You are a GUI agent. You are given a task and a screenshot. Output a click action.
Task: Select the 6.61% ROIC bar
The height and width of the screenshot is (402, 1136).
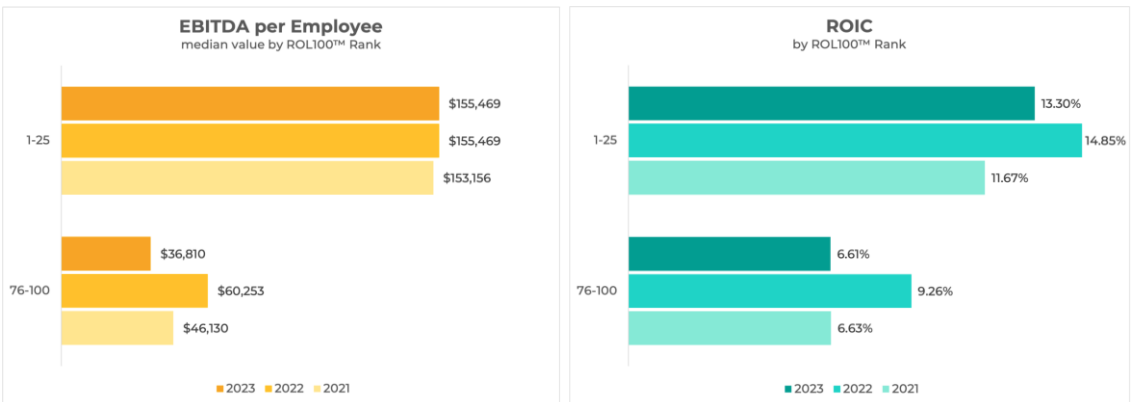click(x=729, y=254)
